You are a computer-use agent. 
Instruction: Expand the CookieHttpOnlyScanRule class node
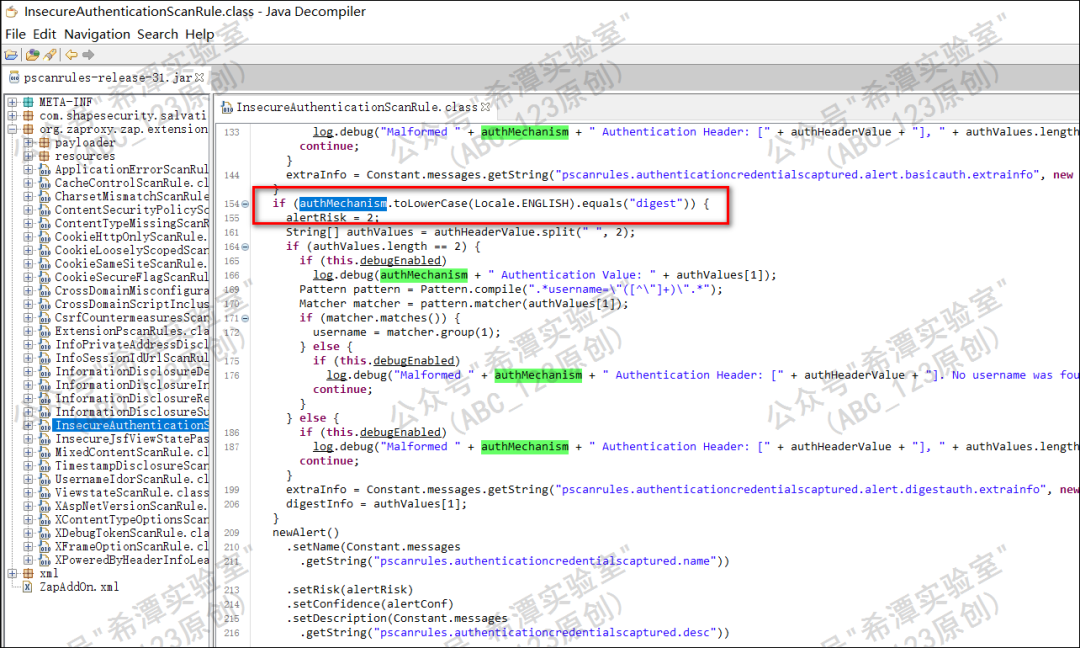tap(28, 237)
